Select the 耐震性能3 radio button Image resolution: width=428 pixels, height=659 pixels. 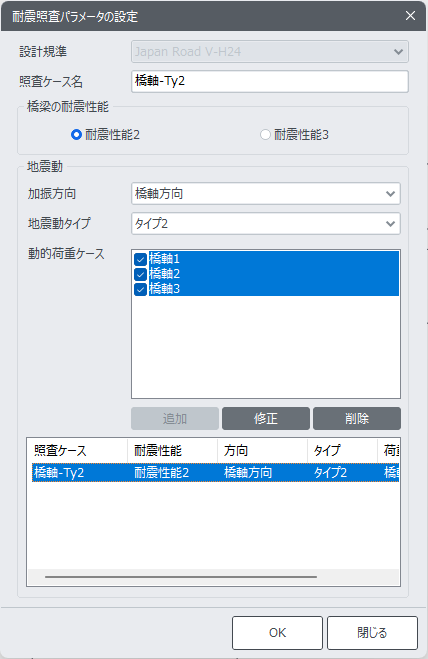tap(265, 135)
